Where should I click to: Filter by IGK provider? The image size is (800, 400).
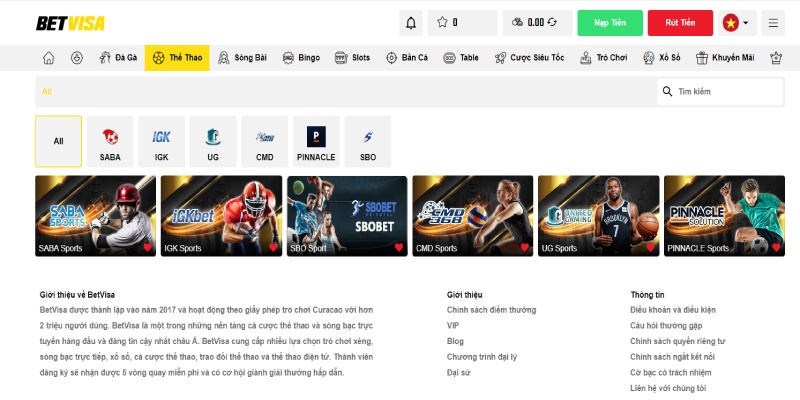pos(161,141)
